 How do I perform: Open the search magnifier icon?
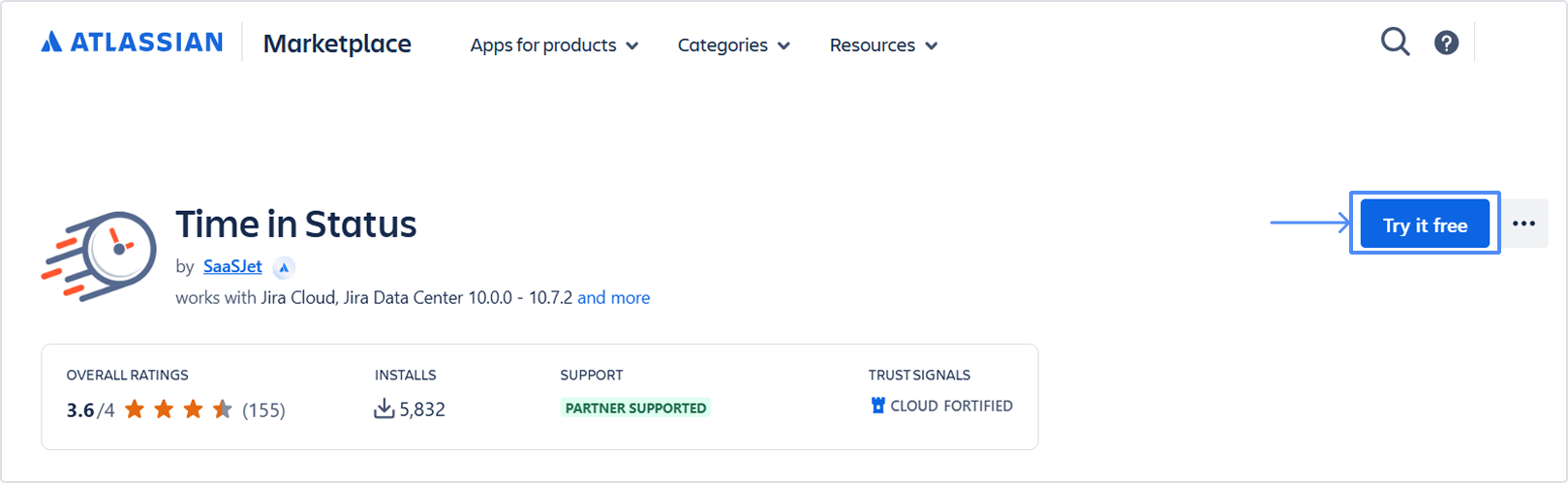pyautogui.click(x=1395, y=43)
